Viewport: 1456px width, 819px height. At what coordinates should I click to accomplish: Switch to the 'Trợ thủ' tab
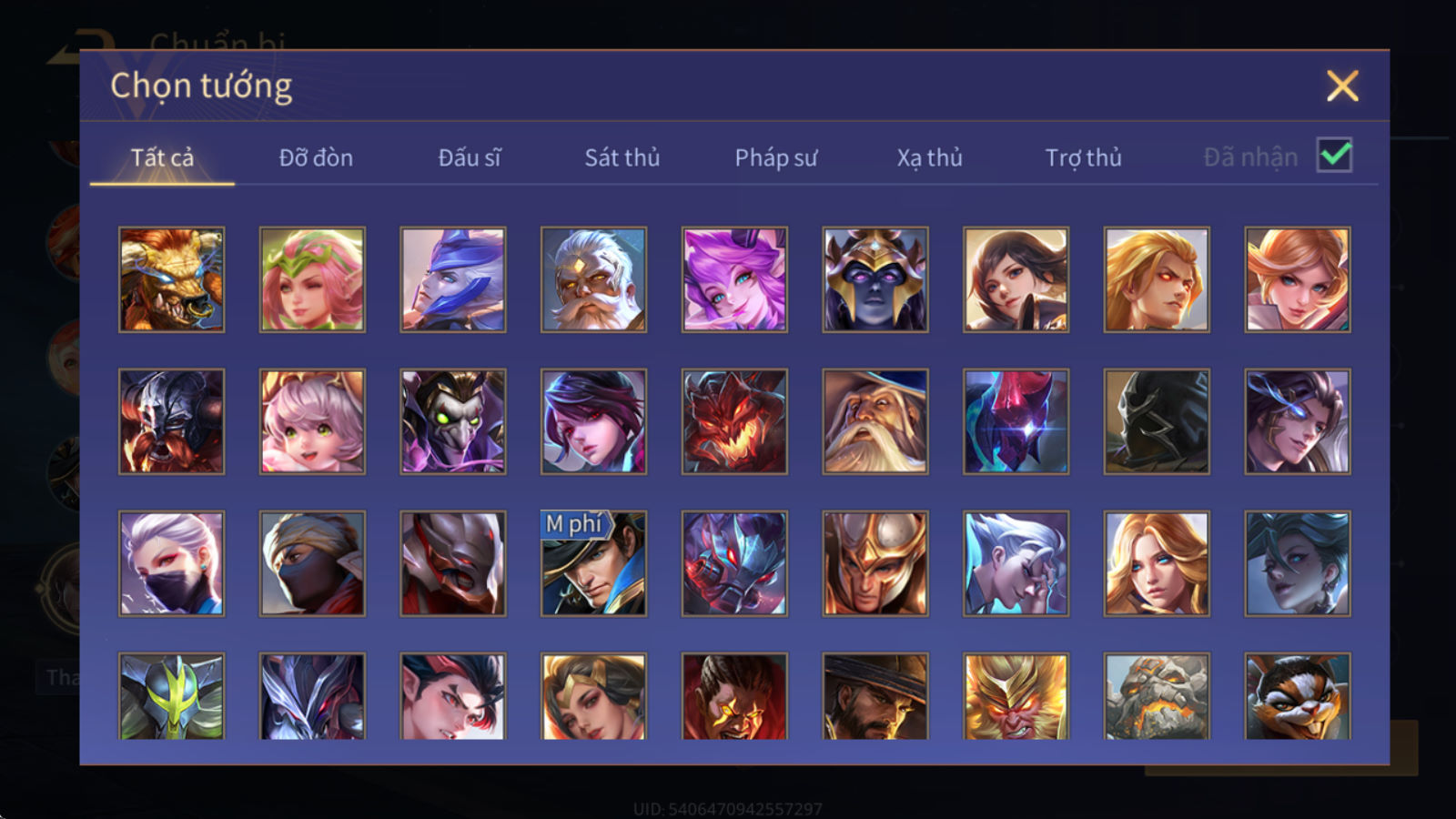1083,157
